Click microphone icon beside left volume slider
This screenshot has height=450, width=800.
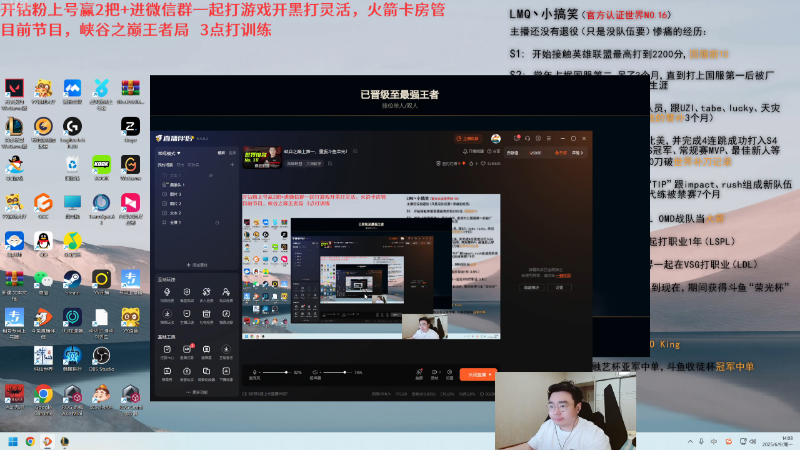tap(255, 372)
